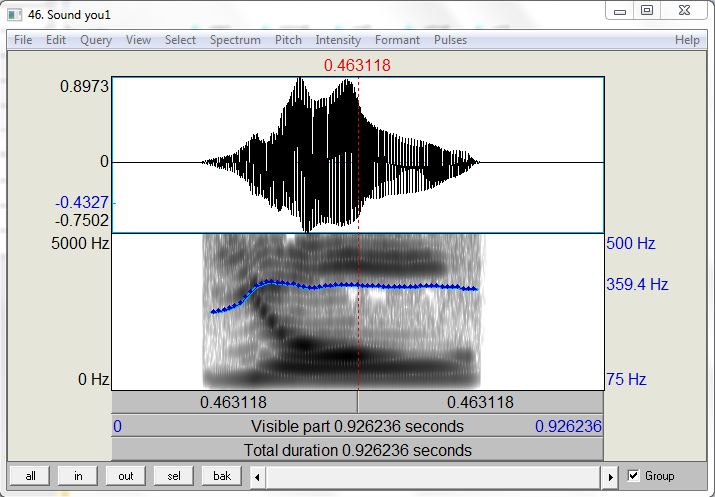Click the Praat window icon in title bar

[x=15, y=15]
